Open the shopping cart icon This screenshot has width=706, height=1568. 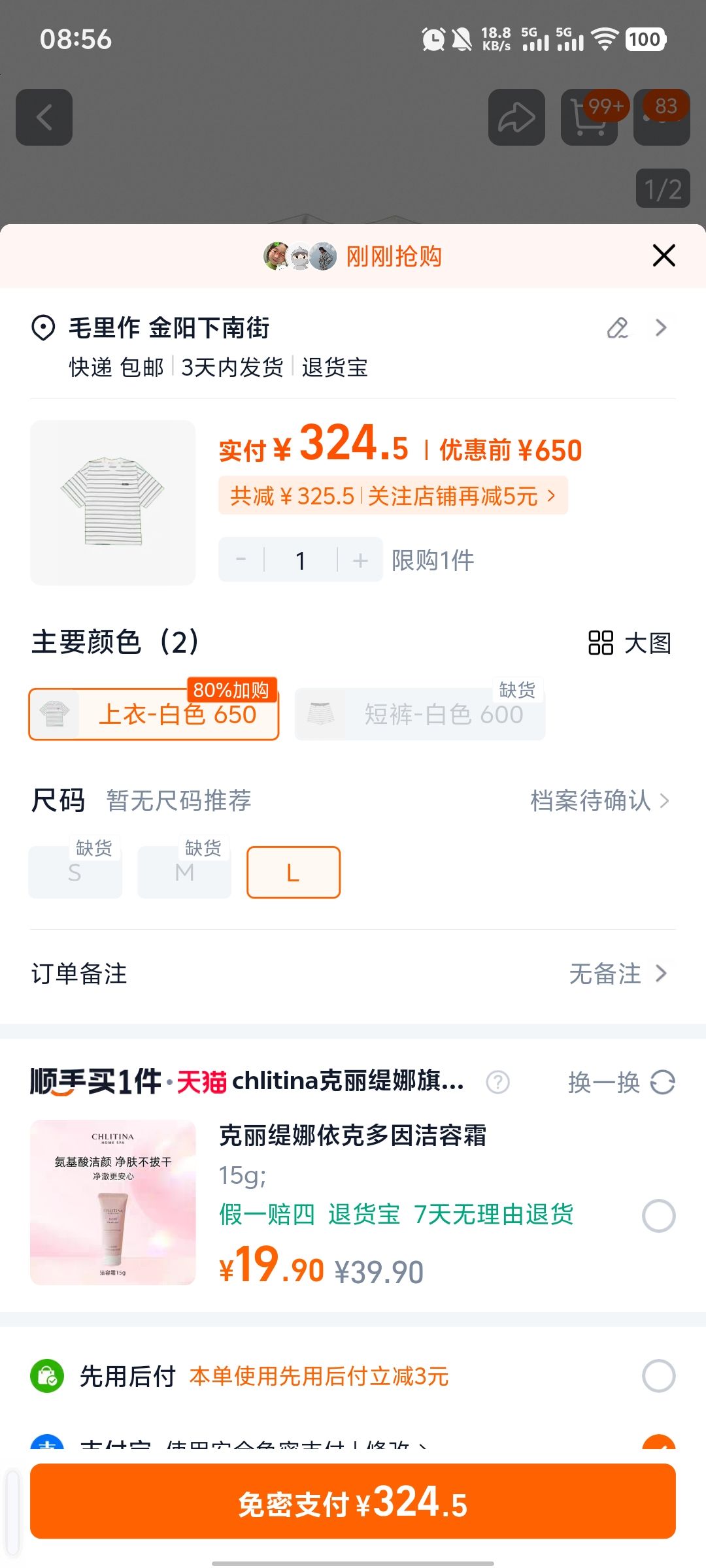(589, 118)
